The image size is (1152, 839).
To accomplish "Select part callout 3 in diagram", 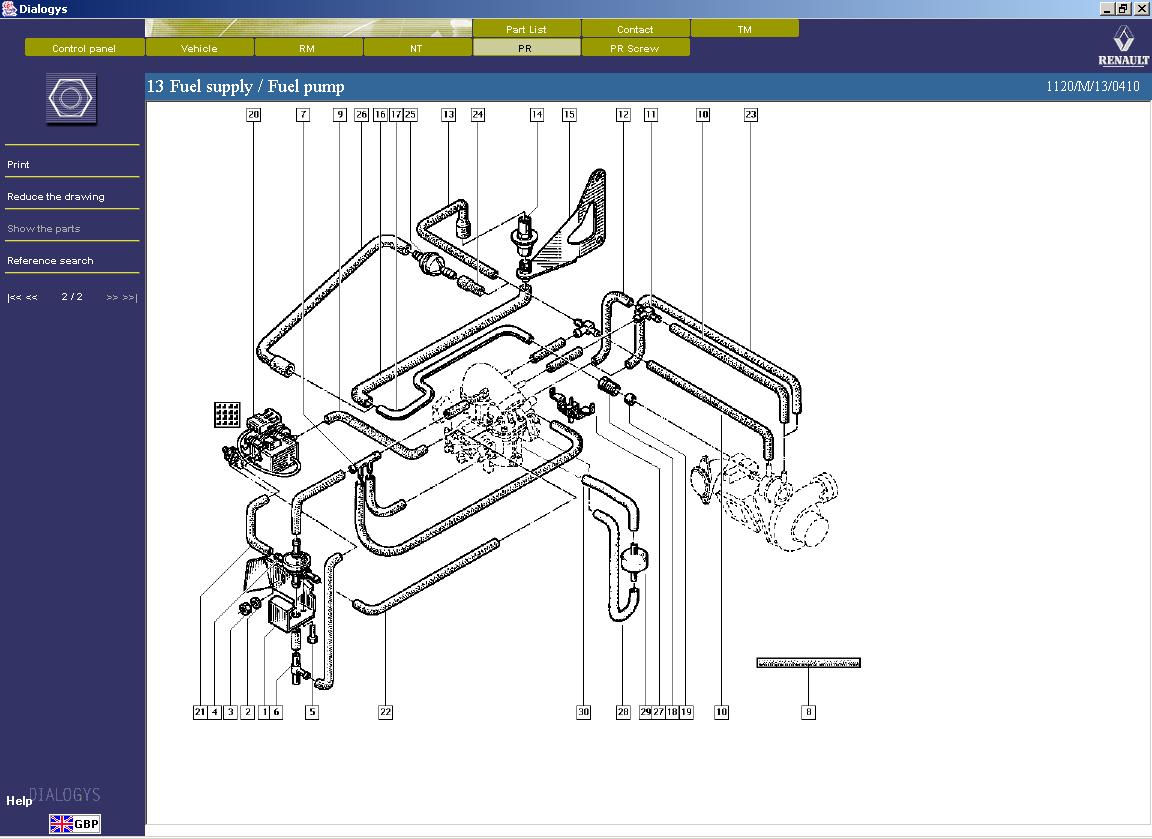I will 231,712.
